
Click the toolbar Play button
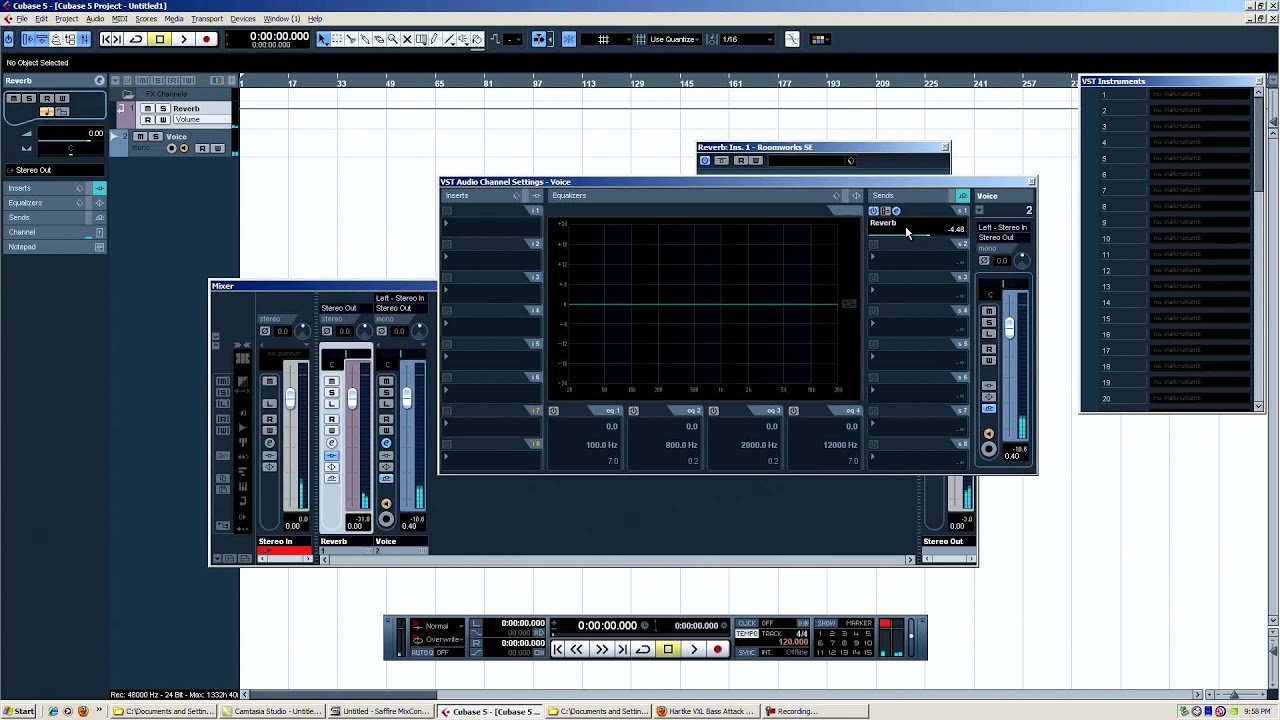click(x=184, y=39)
